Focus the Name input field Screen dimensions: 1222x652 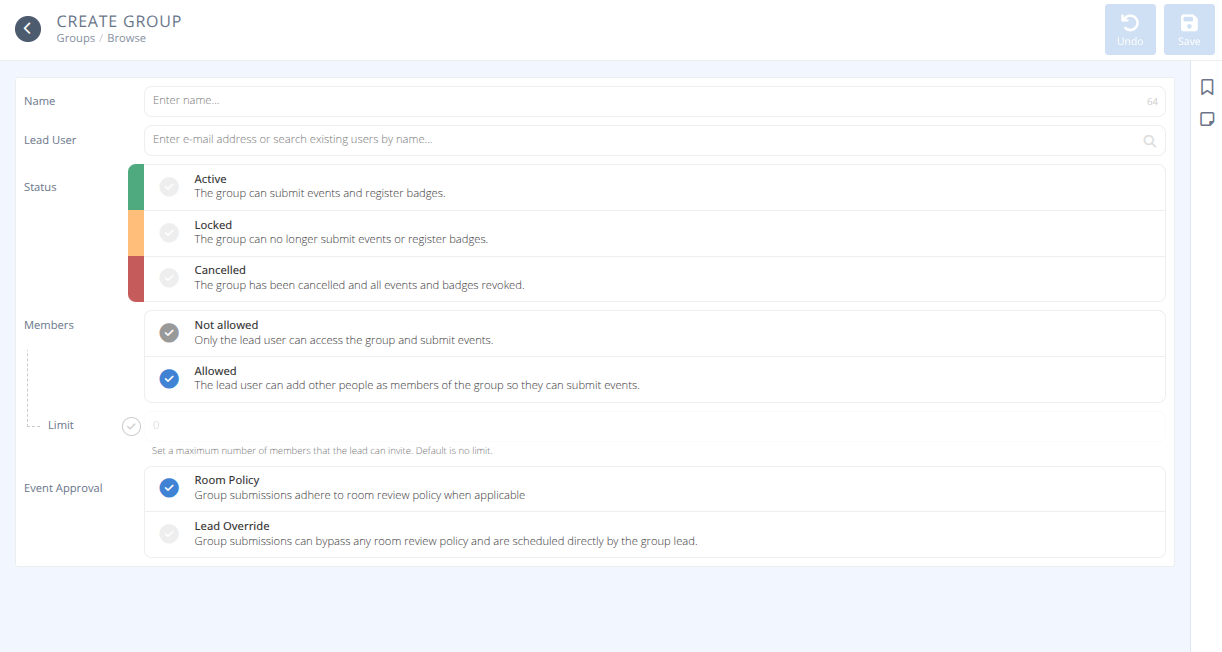655,101
